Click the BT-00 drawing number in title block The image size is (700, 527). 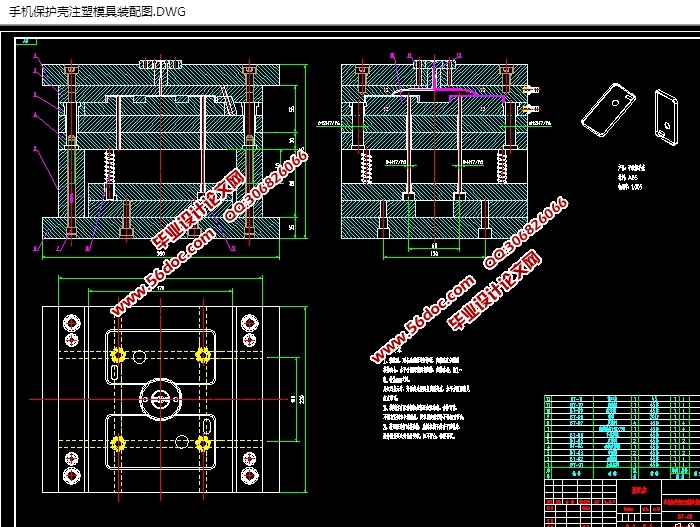(x=684, y=517)
